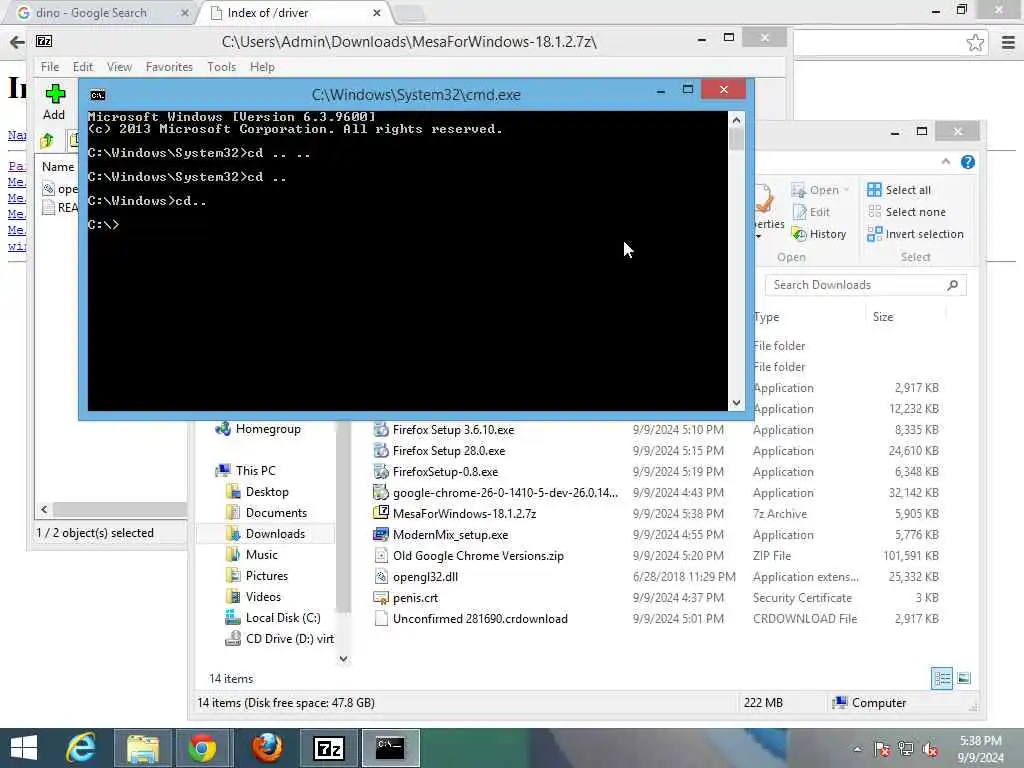Open Chrome hamburger menu
This screenshot has height=768, width=1024.
tap(1008, 43)
